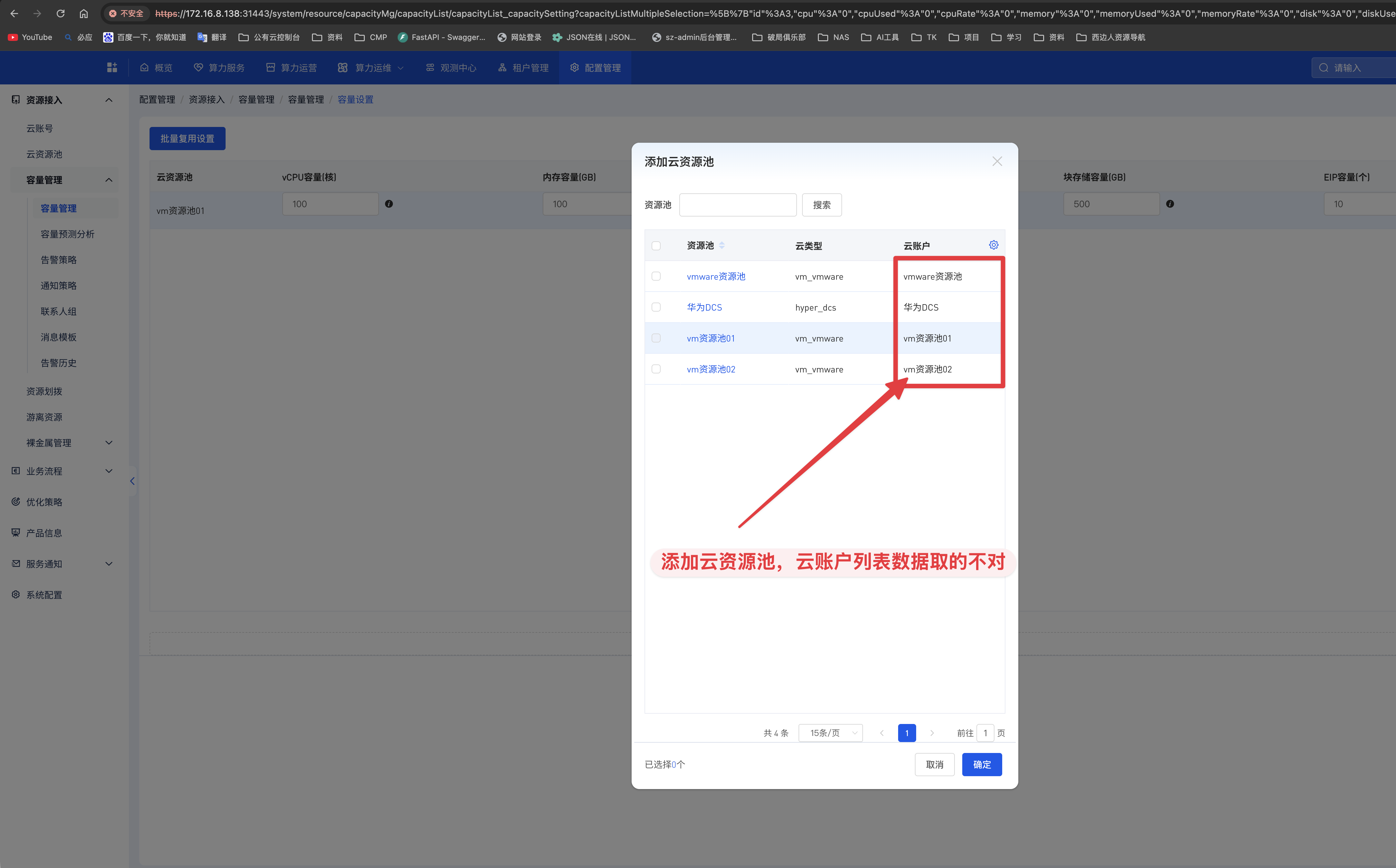Click the 资源池 column sort arrows
The width and height of the screenshot is (1396, 868).
pyautogui.click(x=722, y=246)
